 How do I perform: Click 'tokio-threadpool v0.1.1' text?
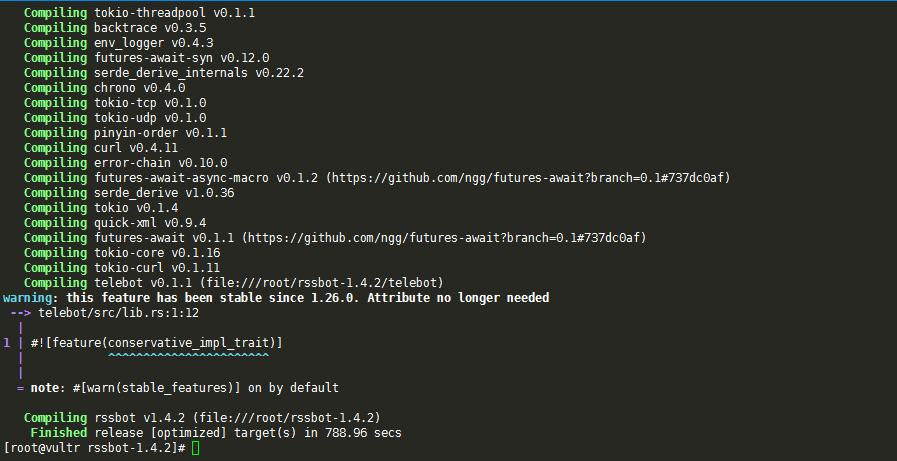click(174, 13)
